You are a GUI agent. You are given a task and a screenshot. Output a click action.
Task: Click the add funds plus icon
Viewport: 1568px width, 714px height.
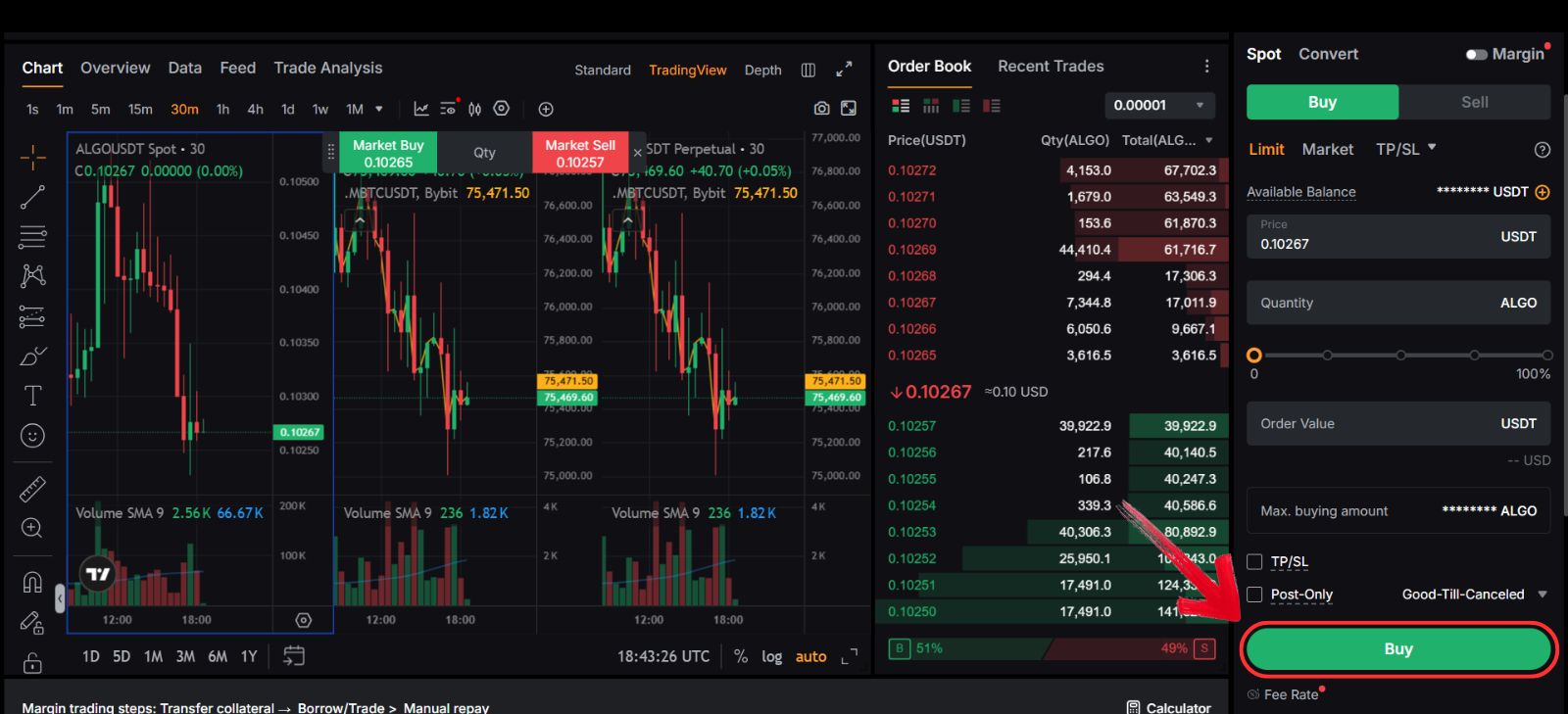coord(1543,192)
